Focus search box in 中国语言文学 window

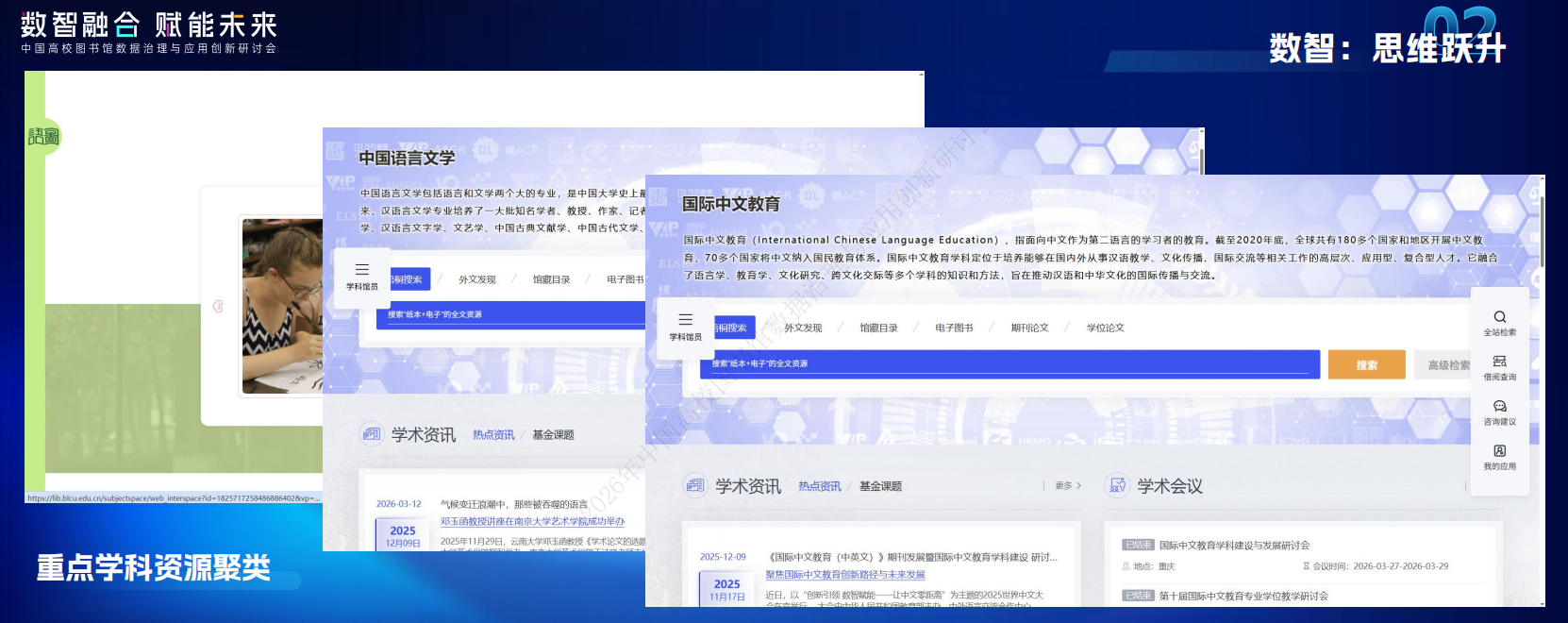pyautogui.click(x=510, y=314)
